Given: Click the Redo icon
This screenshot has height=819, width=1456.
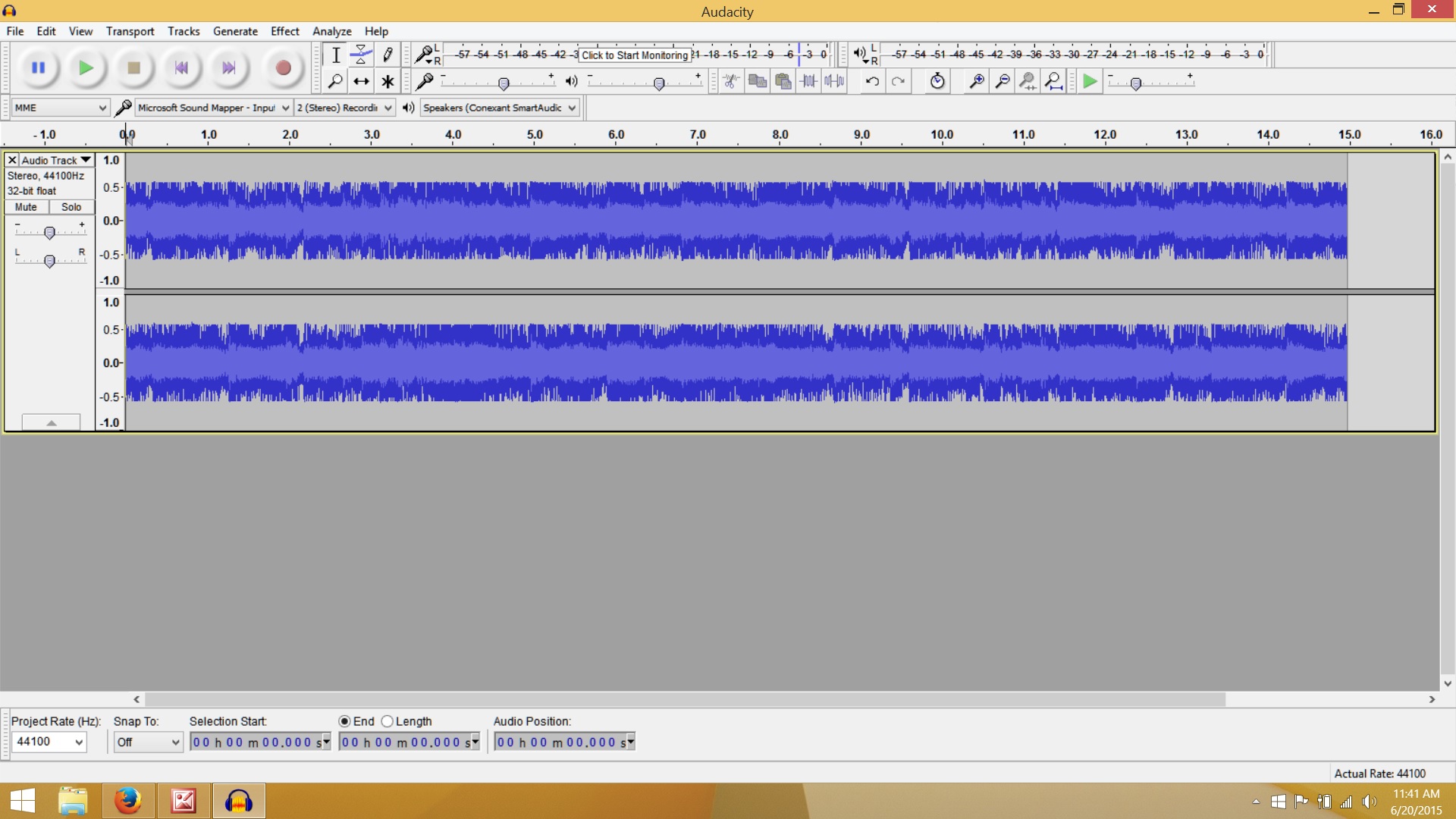Looking at the screenshot, I should click(898, 81).
